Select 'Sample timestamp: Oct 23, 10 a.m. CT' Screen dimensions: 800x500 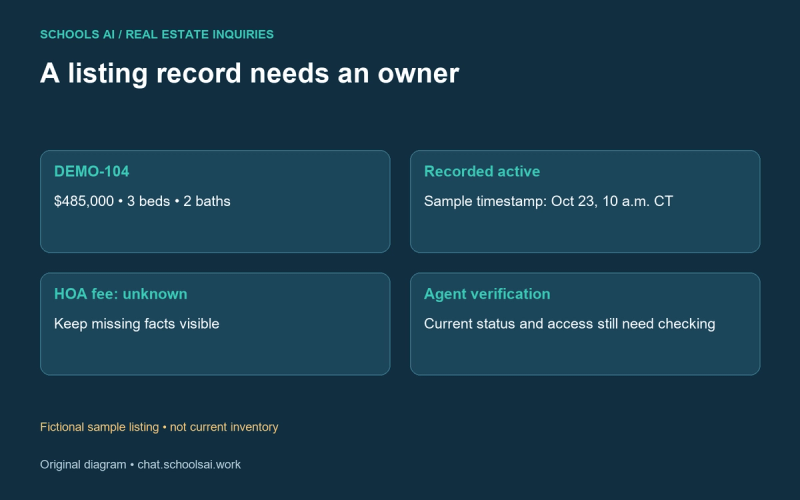(x=548, y=201)
